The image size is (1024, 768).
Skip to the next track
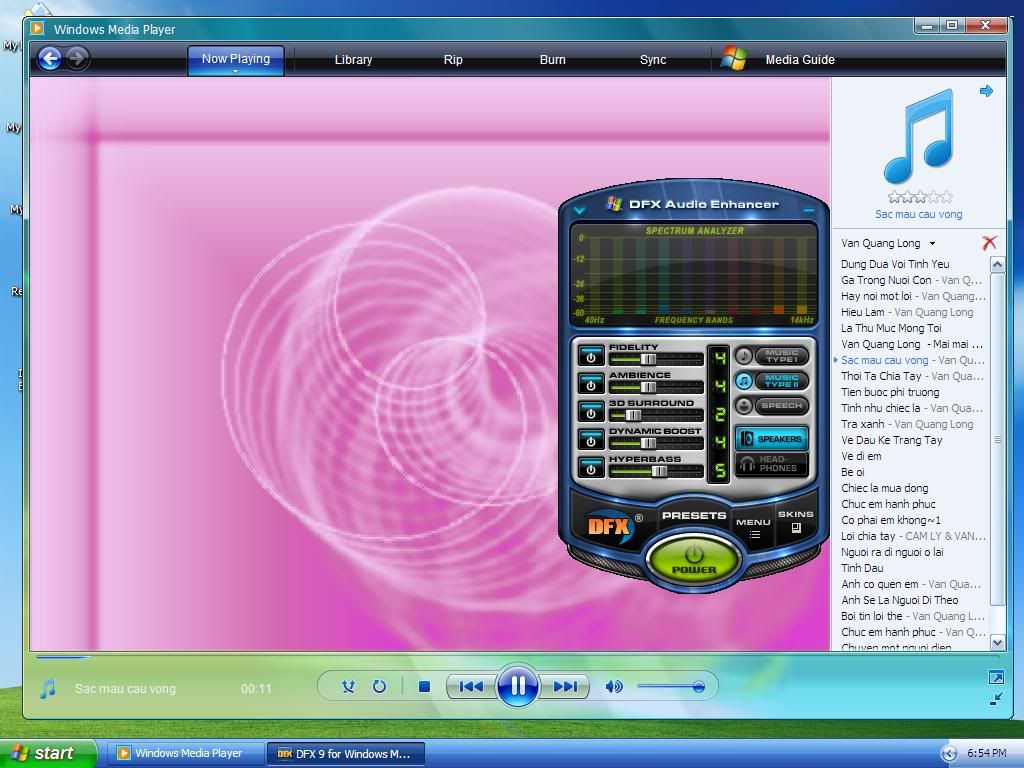coord(564,686)
